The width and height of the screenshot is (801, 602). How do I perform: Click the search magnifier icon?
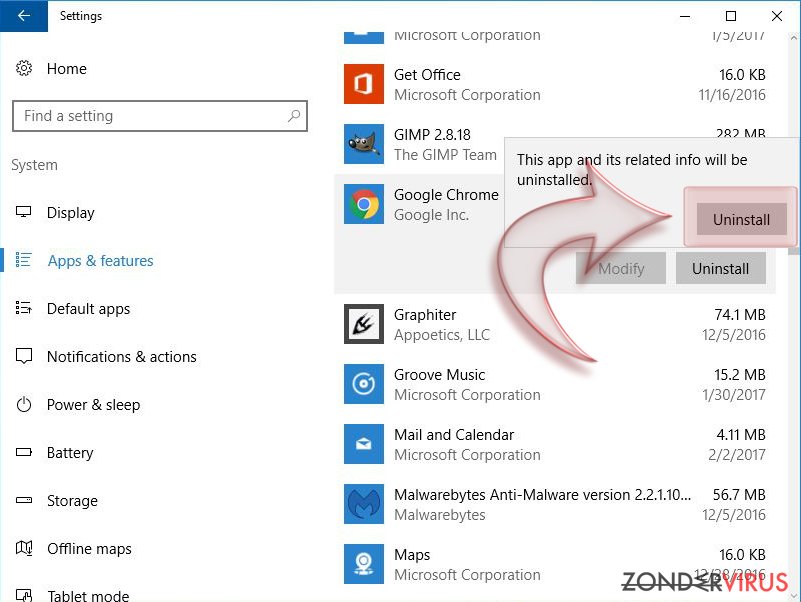(294, 116)
